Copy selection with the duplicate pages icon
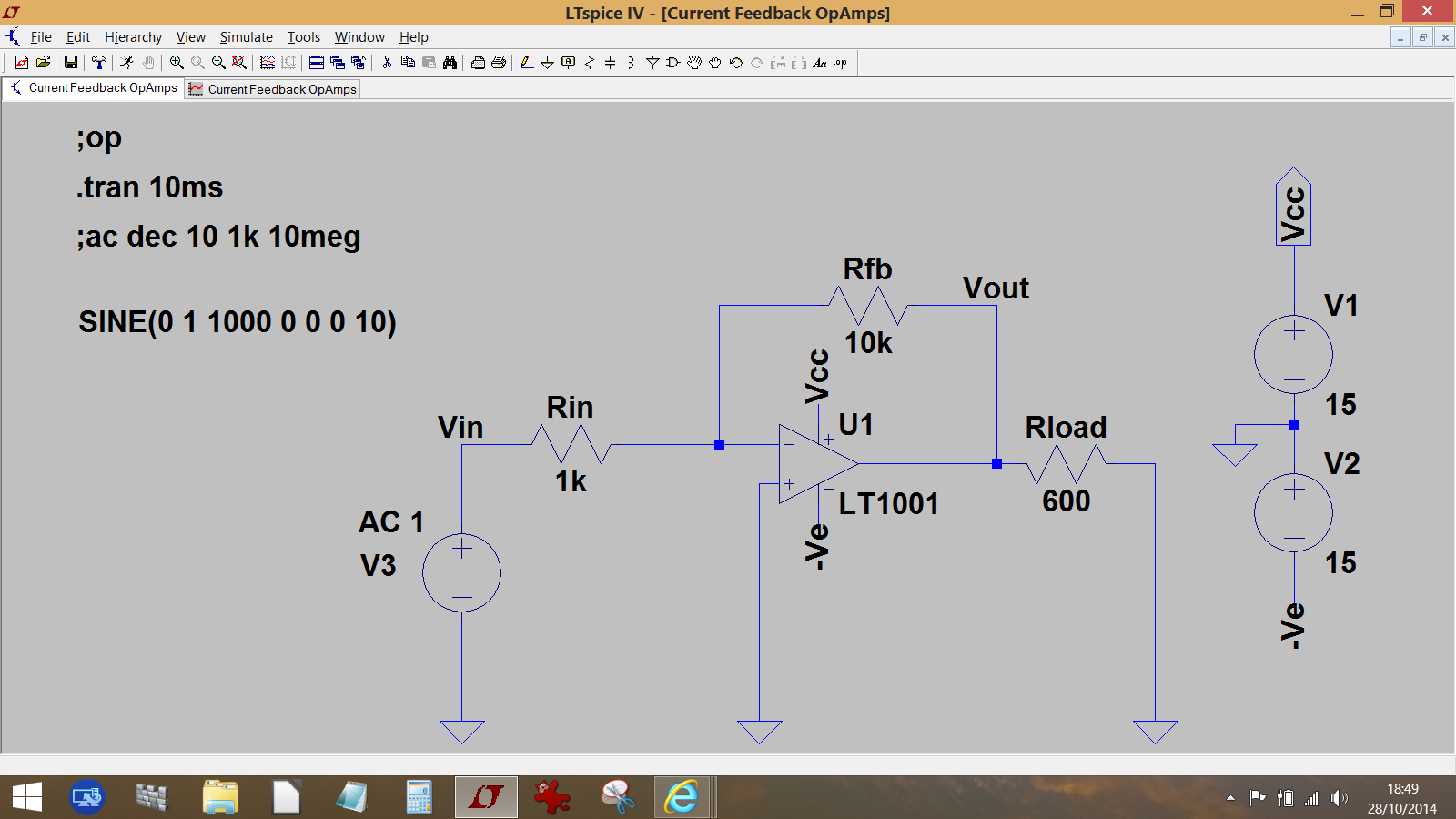1456x819 pixels. (x=408, y=63)
